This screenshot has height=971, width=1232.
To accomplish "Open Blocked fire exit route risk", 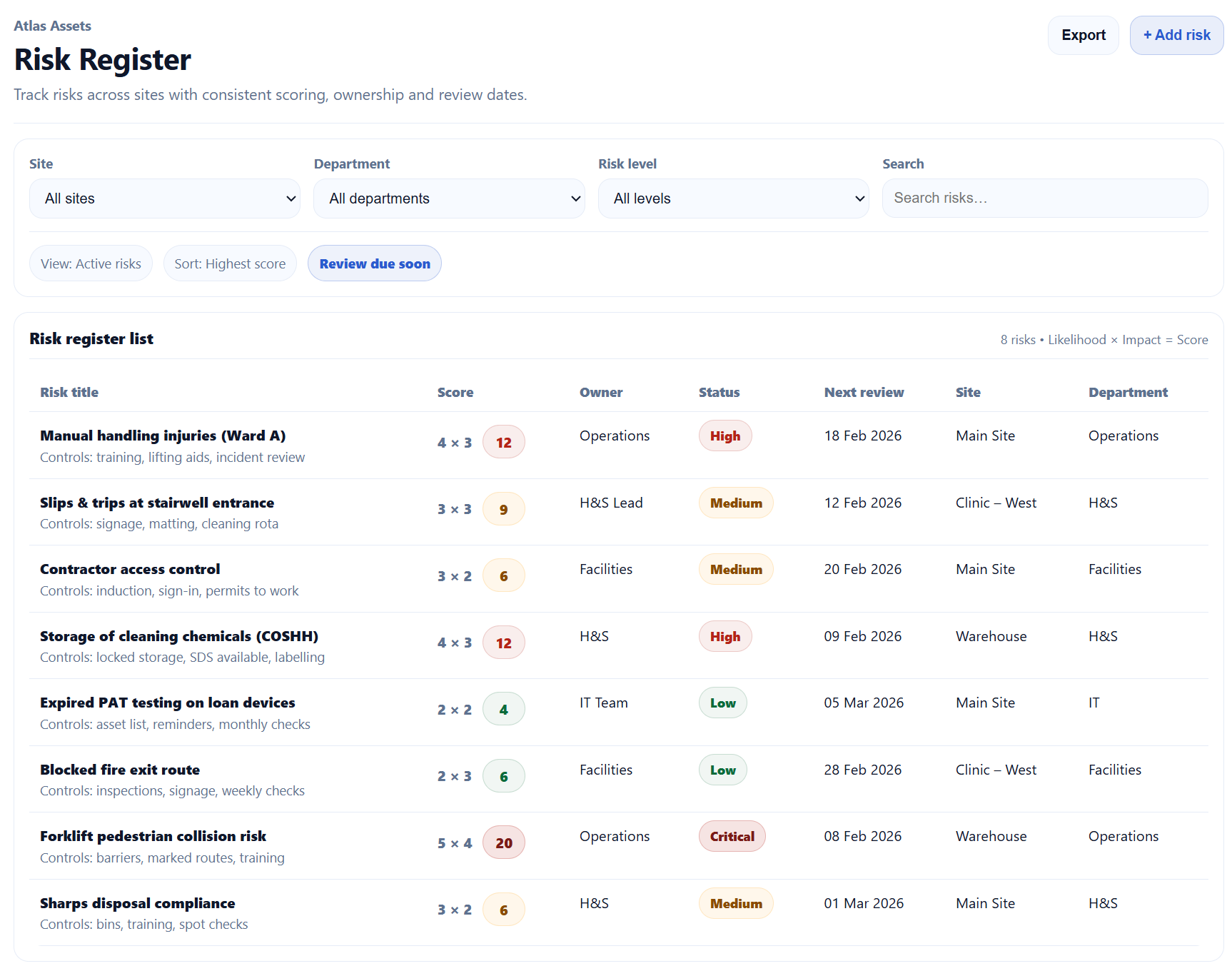I will (120, 770).
